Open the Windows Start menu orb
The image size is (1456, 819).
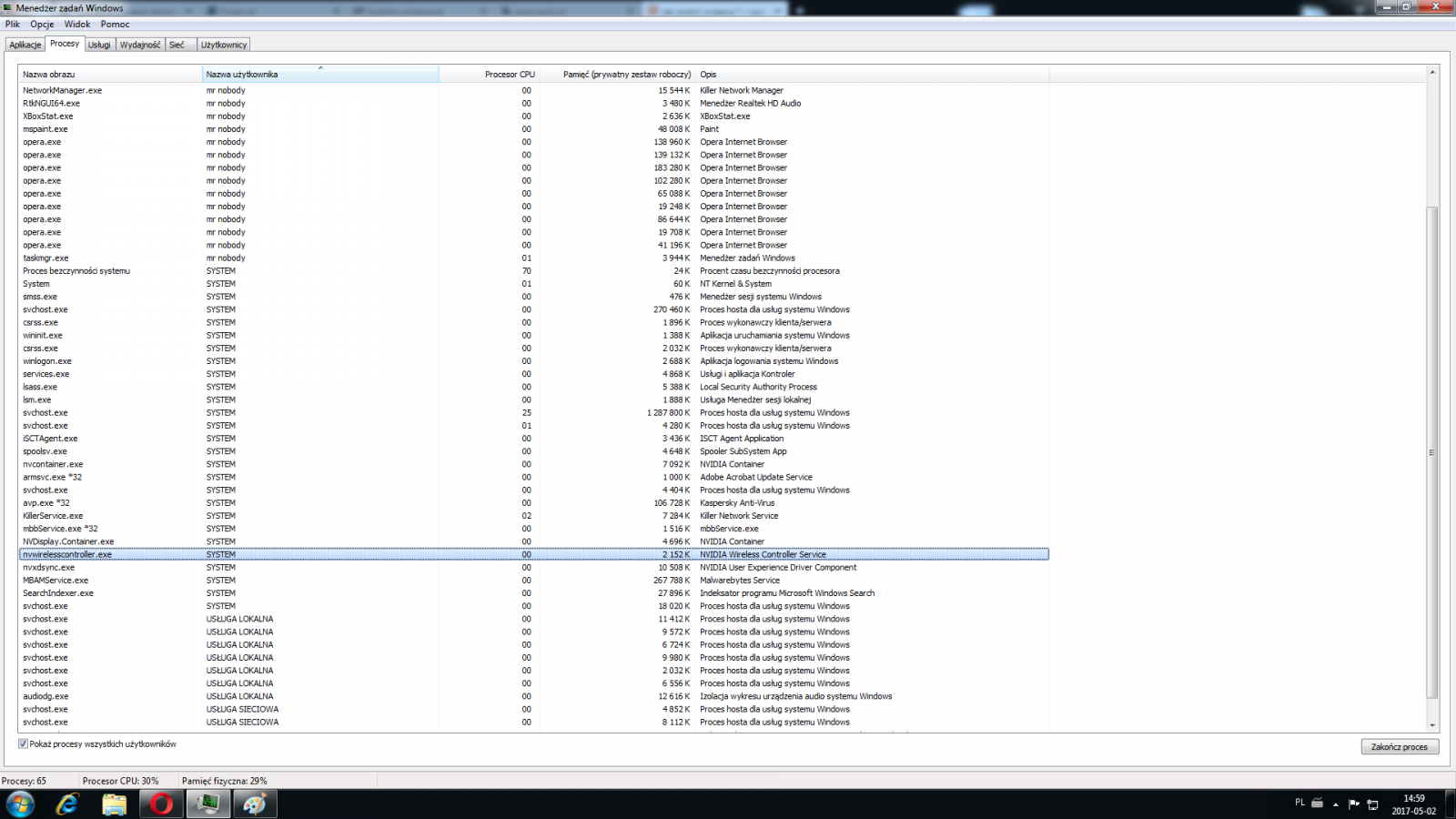point(20,804)
